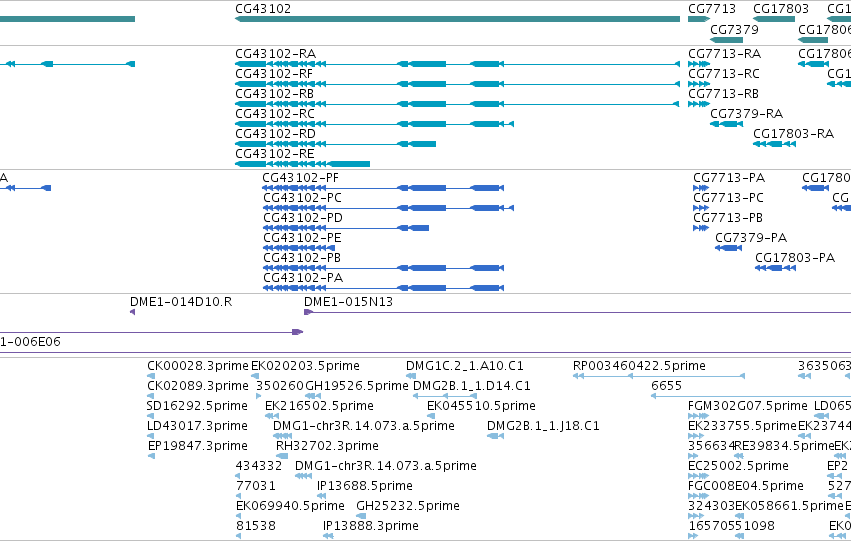Select feature labeled 81538
The height and width of the screenshot is (541, 851).
tap(256, 527)
